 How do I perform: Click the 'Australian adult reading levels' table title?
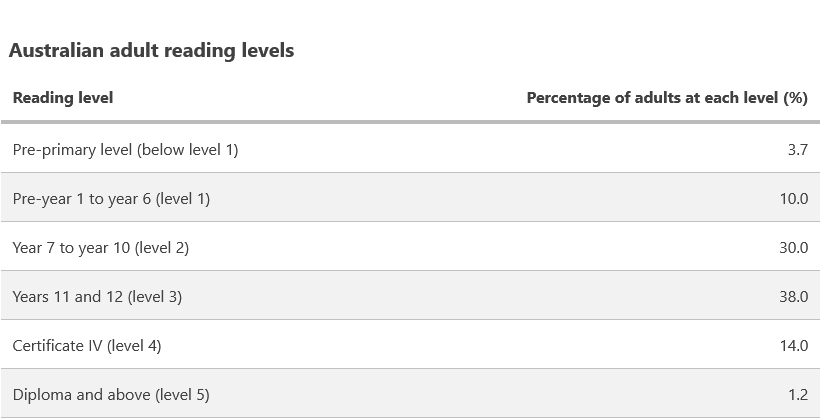coord(151,50)
